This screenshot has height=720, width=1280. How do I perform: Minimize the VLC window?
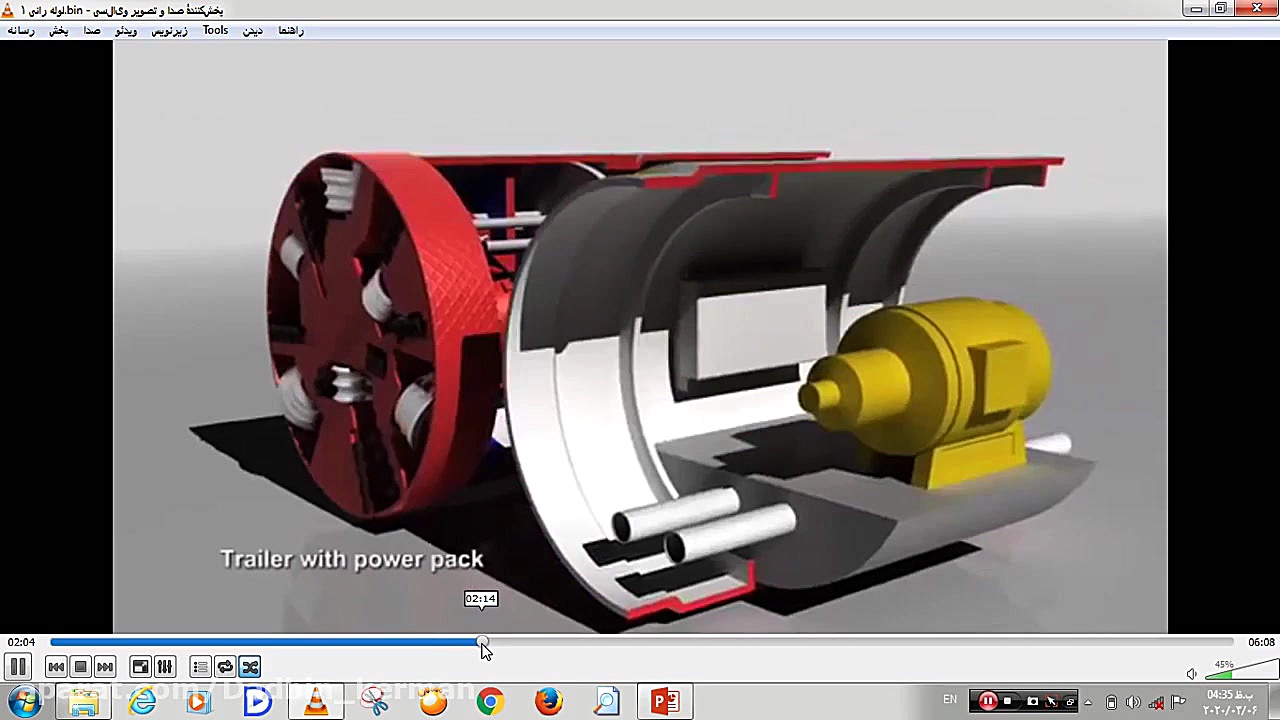[x=1196, y=9]
